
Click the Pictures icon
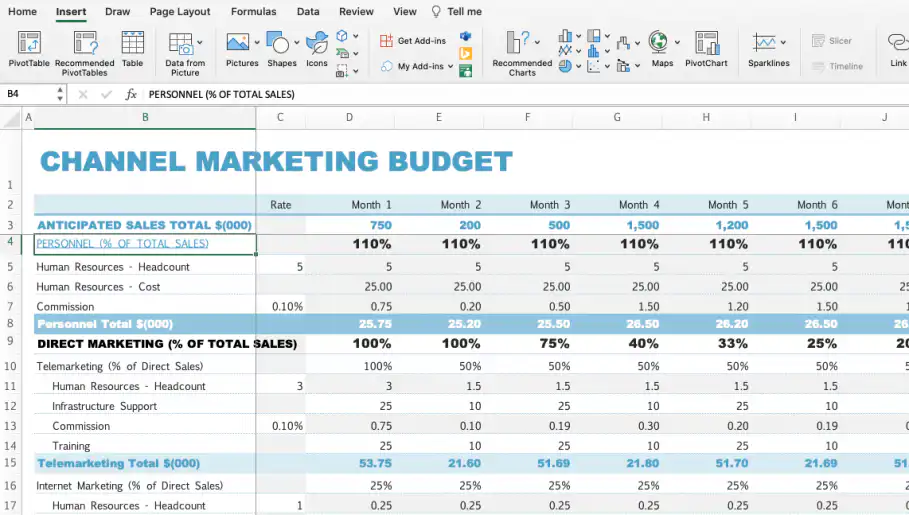pos(238,42)
